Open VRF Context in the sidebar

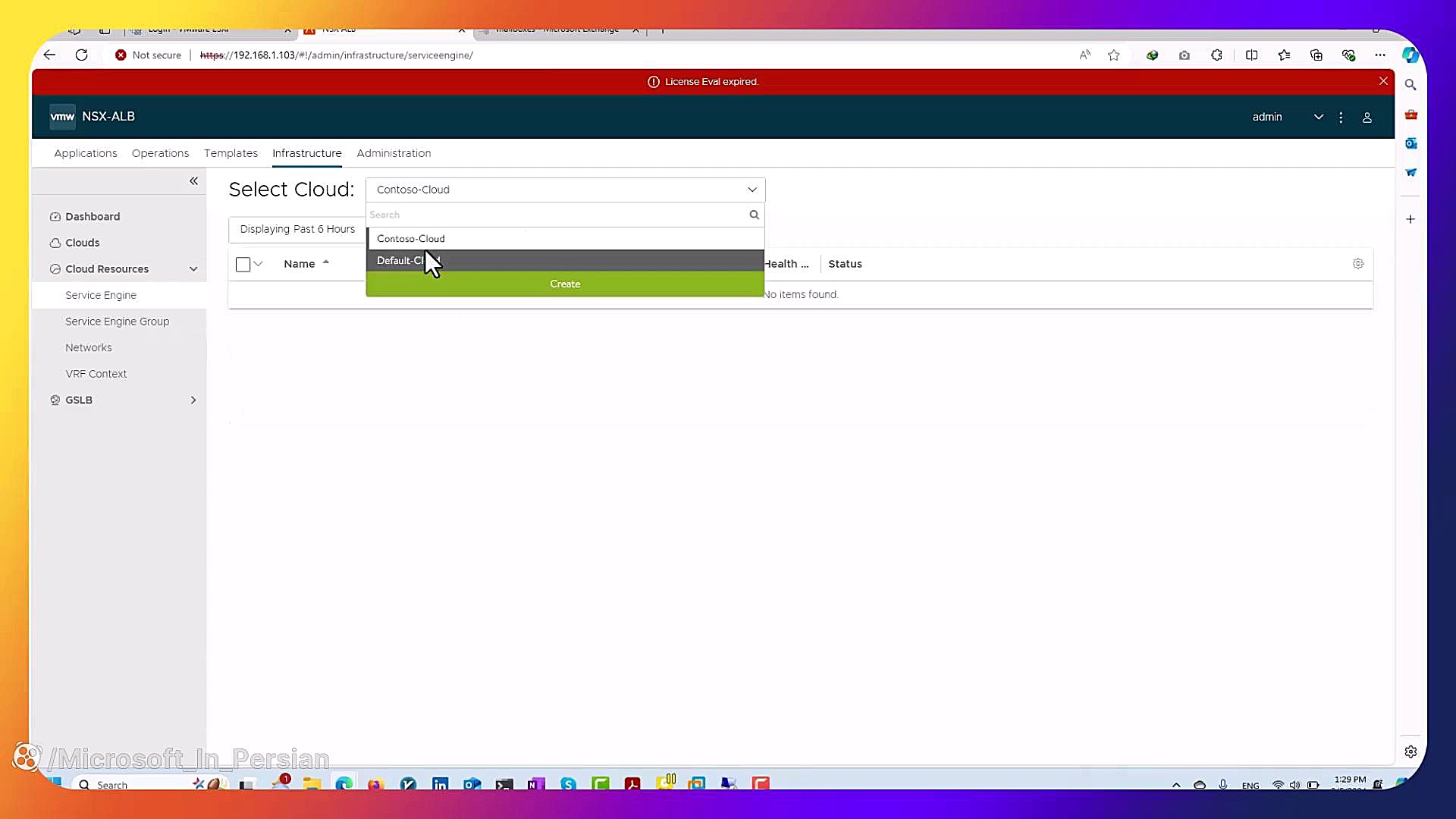click(96, 374)
